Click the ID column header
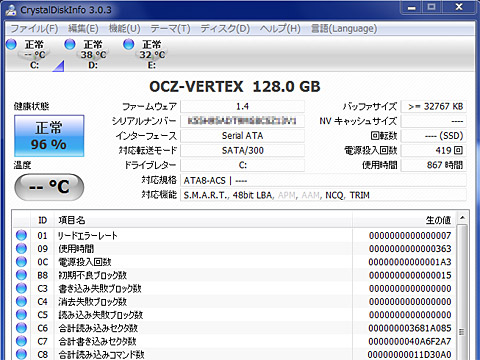480x360 pixels. point(42,220)
